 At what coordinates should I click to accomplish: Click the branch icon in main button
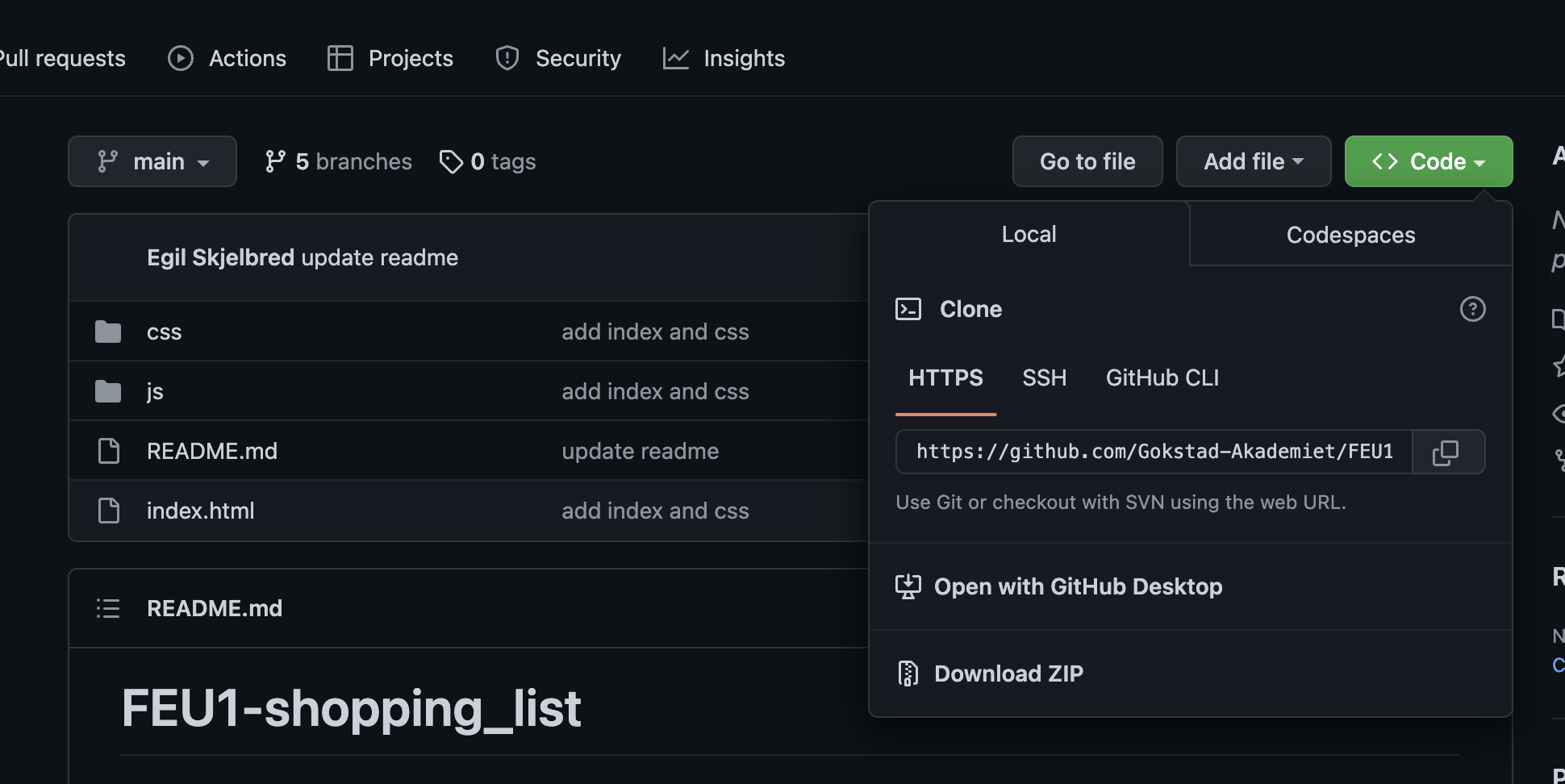click(107, 161)
